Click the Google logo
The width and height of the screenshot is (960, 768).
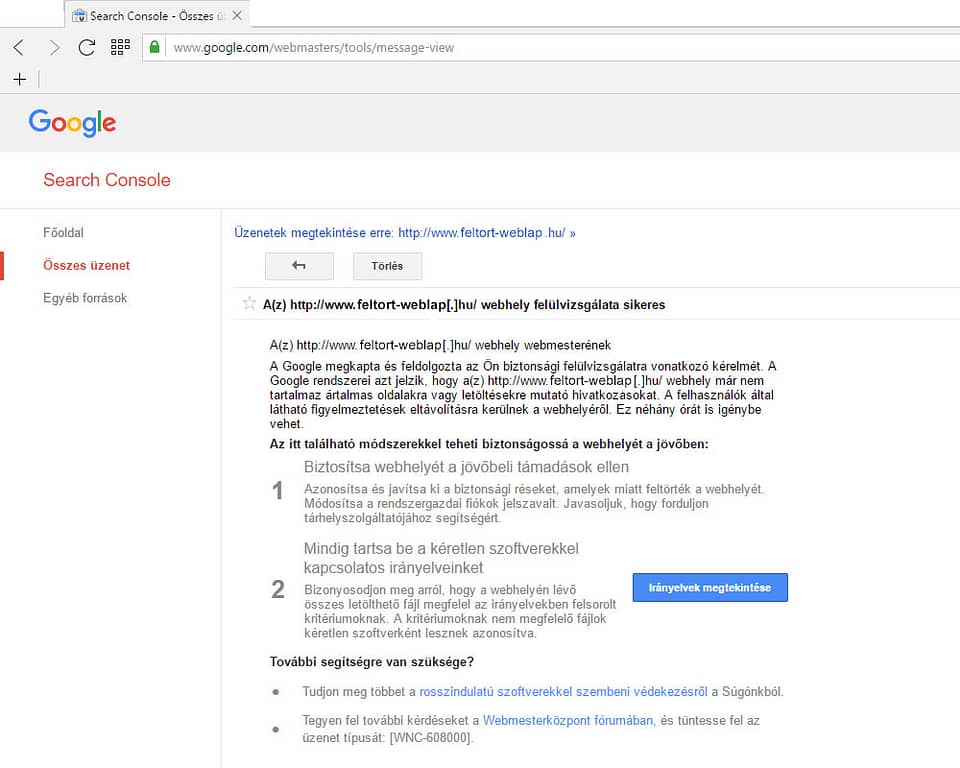pos(72,122)
